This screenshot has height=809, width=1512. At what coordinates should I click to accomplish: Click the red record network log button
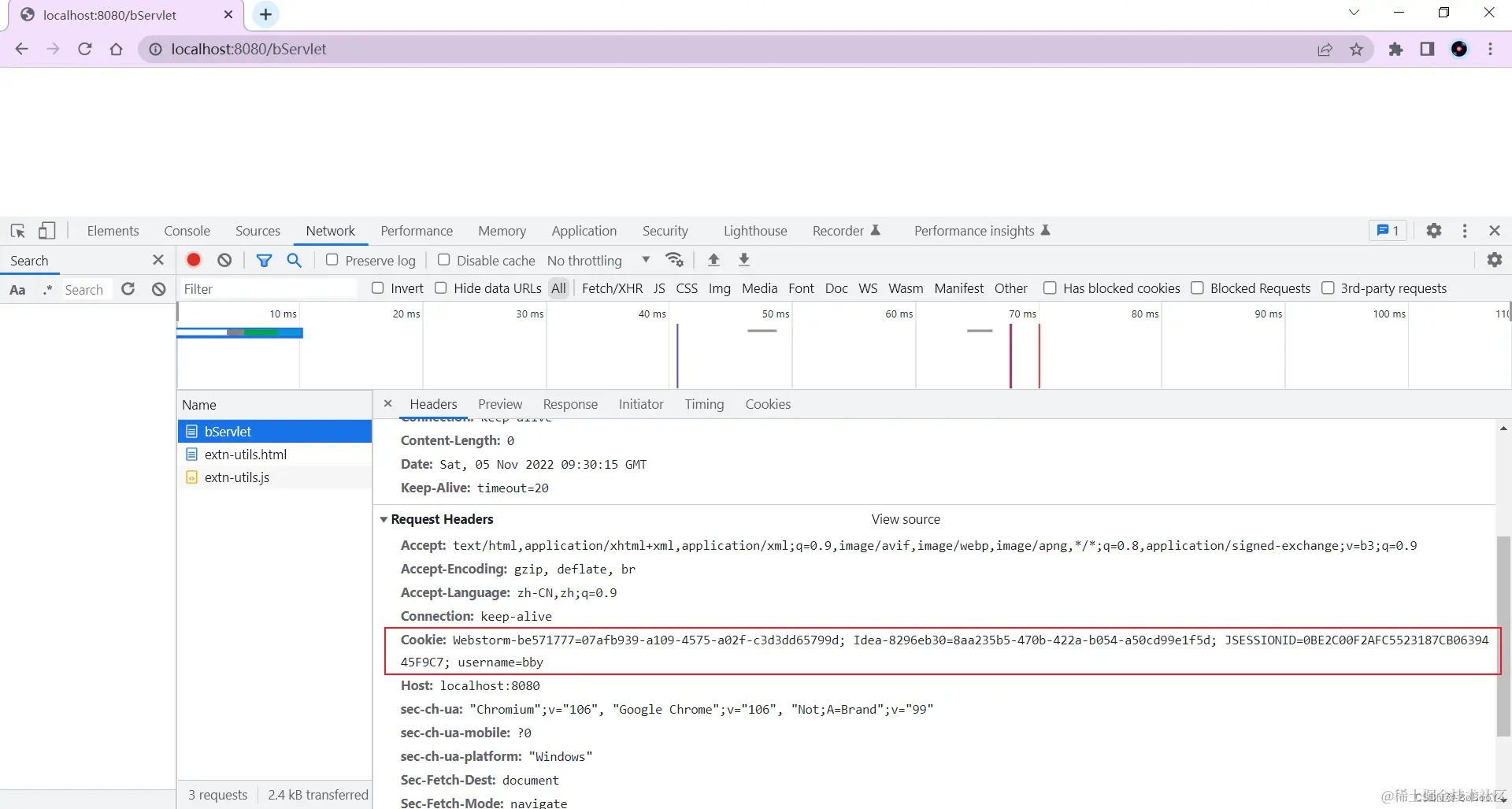(194, 260)
